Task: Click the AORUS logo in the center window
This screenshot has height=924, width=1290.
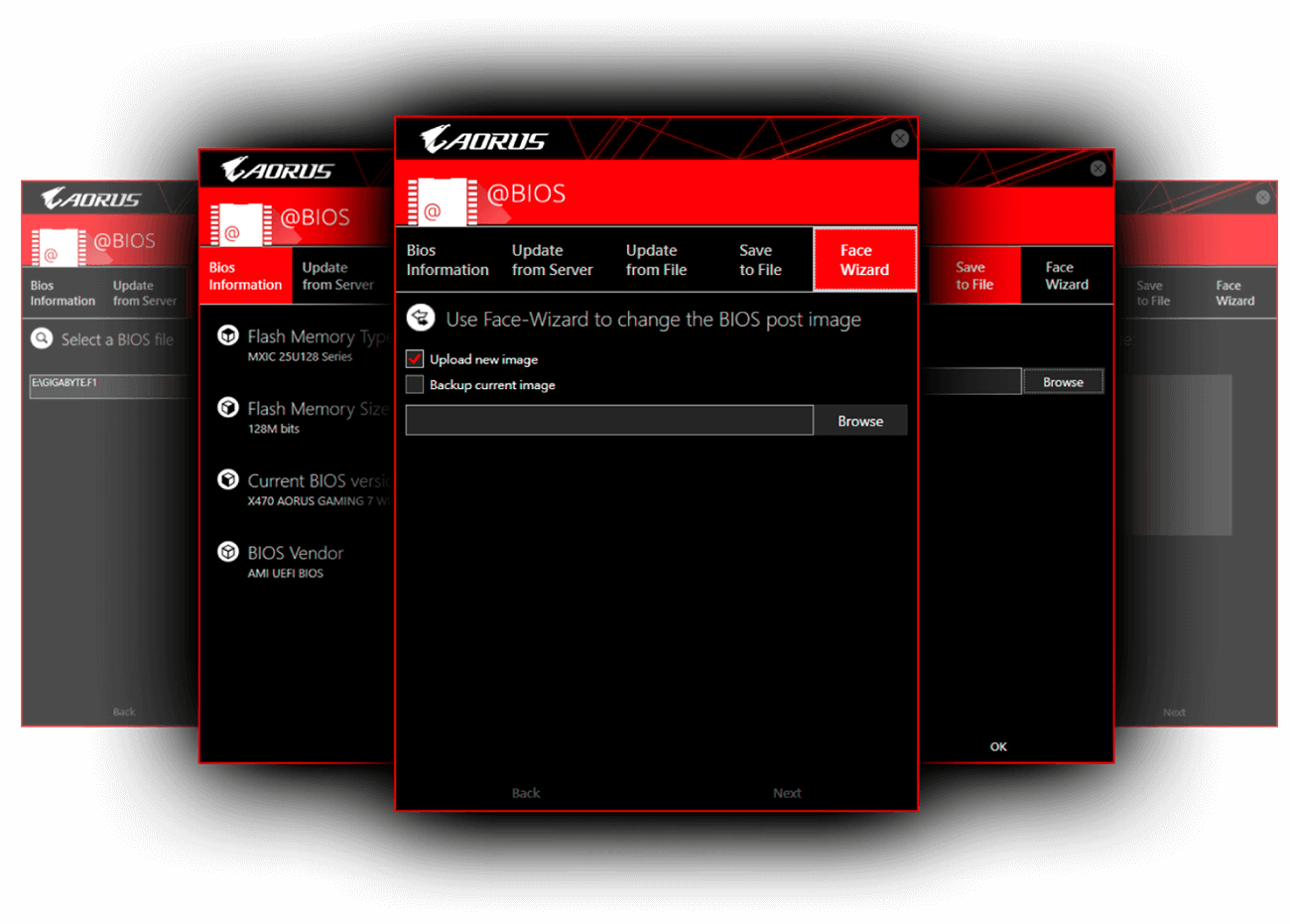Action: [483, 140]
